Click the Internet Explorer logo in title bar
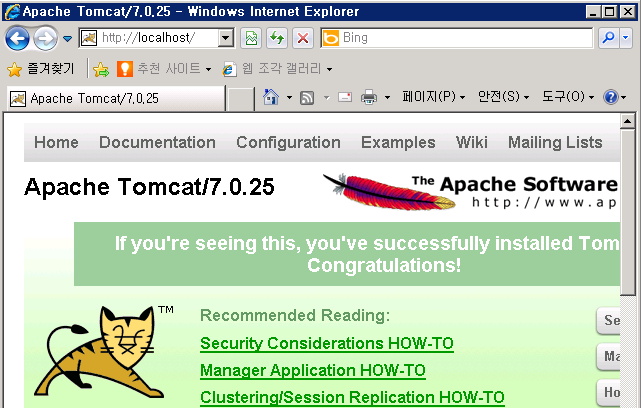Image resolution: width=641 pixels, height=408 pixels. click(12, 11)
